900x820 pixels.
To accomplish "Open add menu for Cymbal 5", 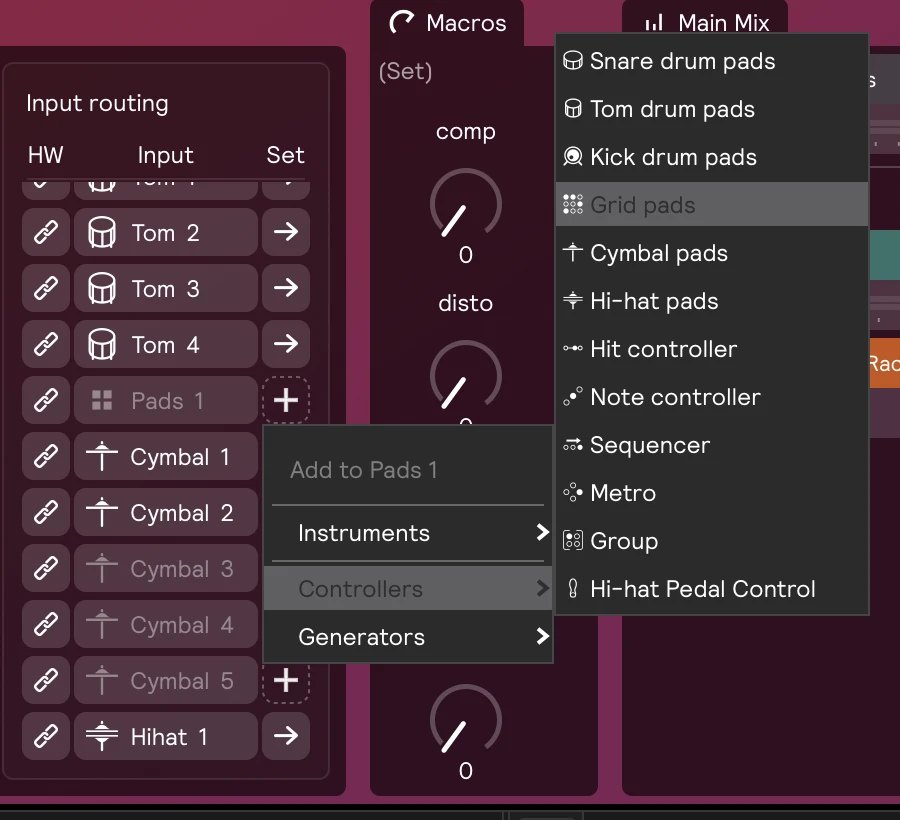I will (286, 682).
